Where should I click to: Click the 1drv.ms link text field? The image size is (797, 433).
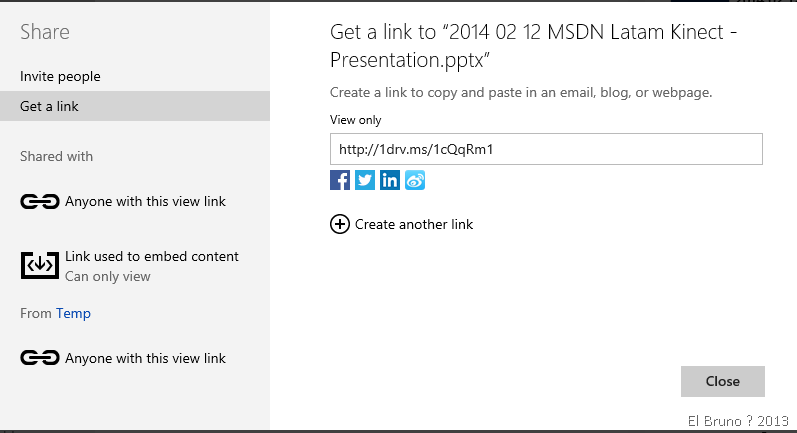point(546,149)
